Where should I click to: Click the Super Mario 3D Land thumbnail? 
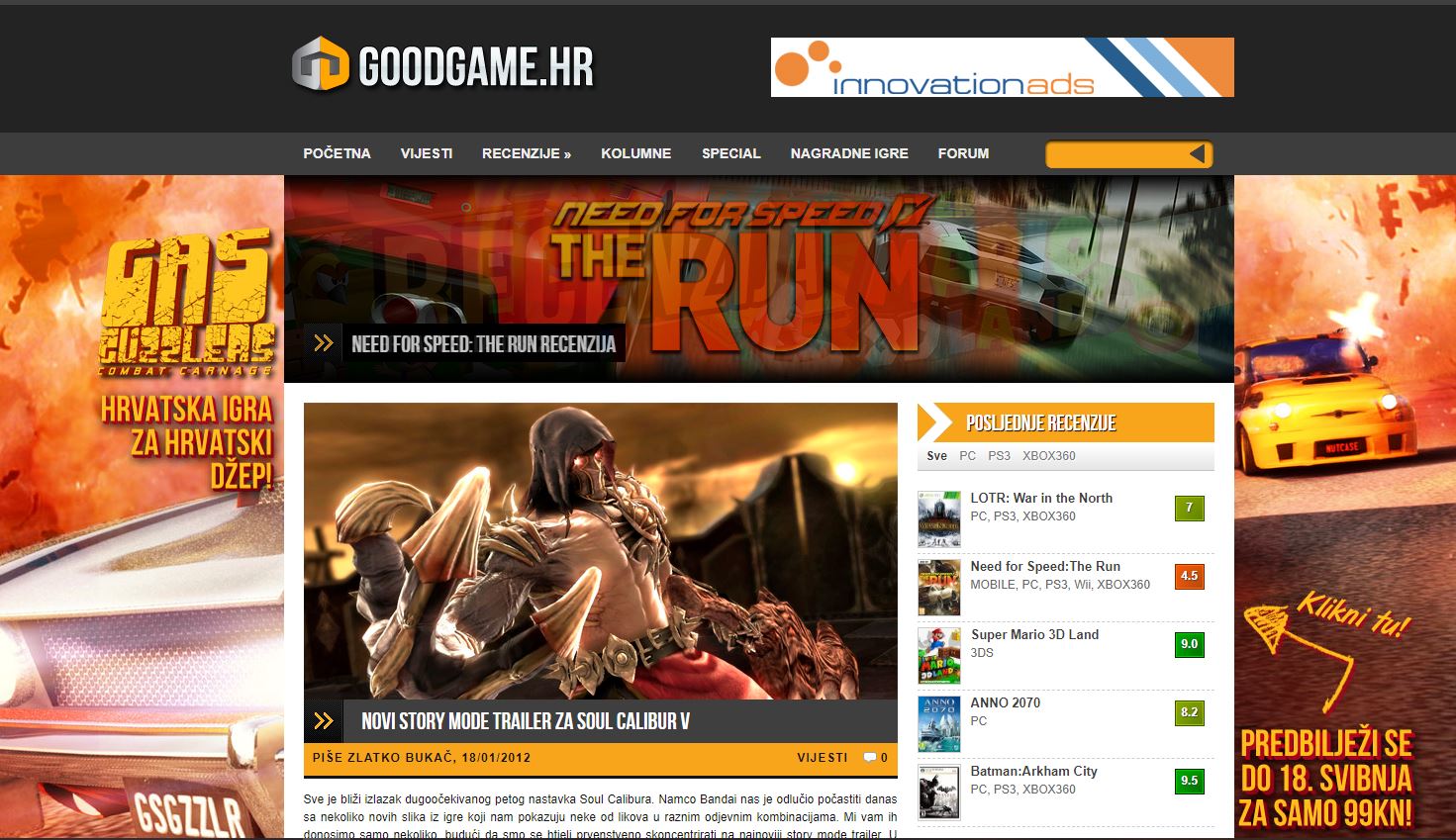938,655
